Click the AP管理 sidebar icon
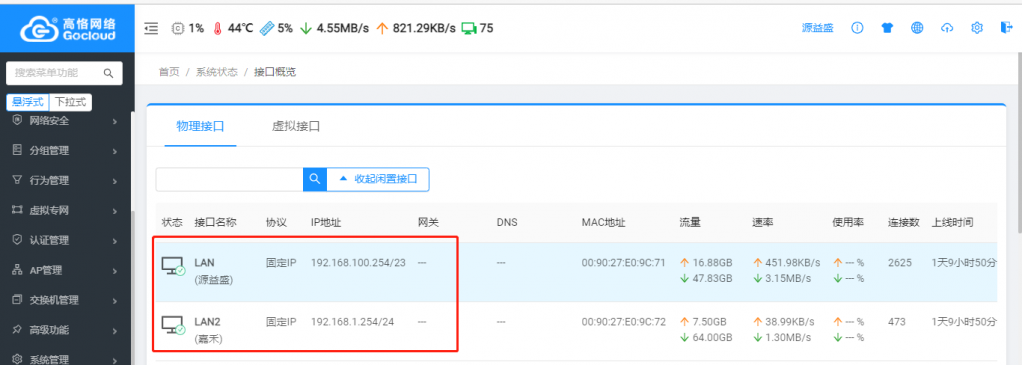 tap(18, 270)
